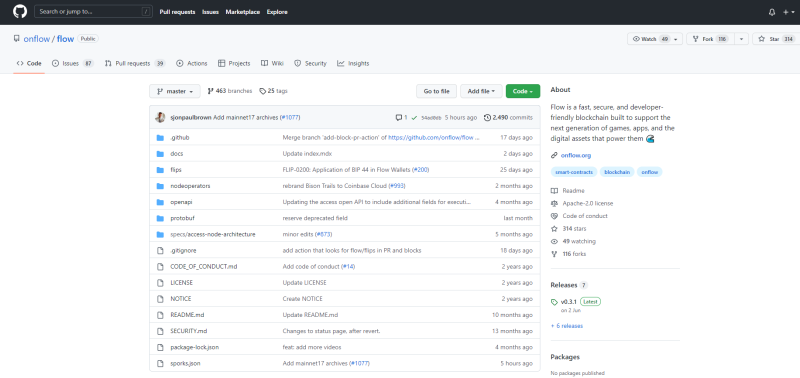
Task: Open the notifications bell icon
Action: pos(772,12)
